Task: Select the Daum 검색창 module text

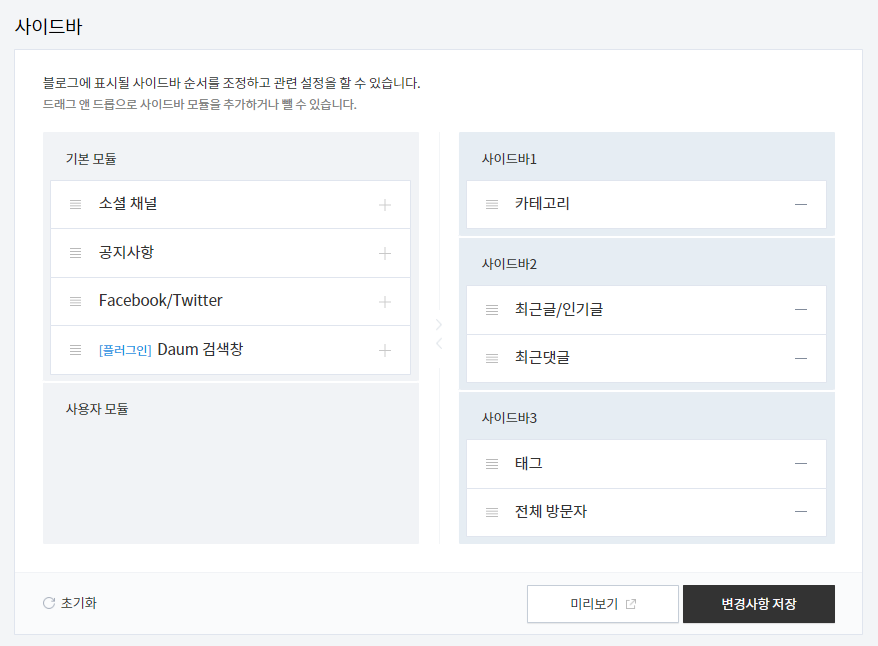Action: pos(200,349)
